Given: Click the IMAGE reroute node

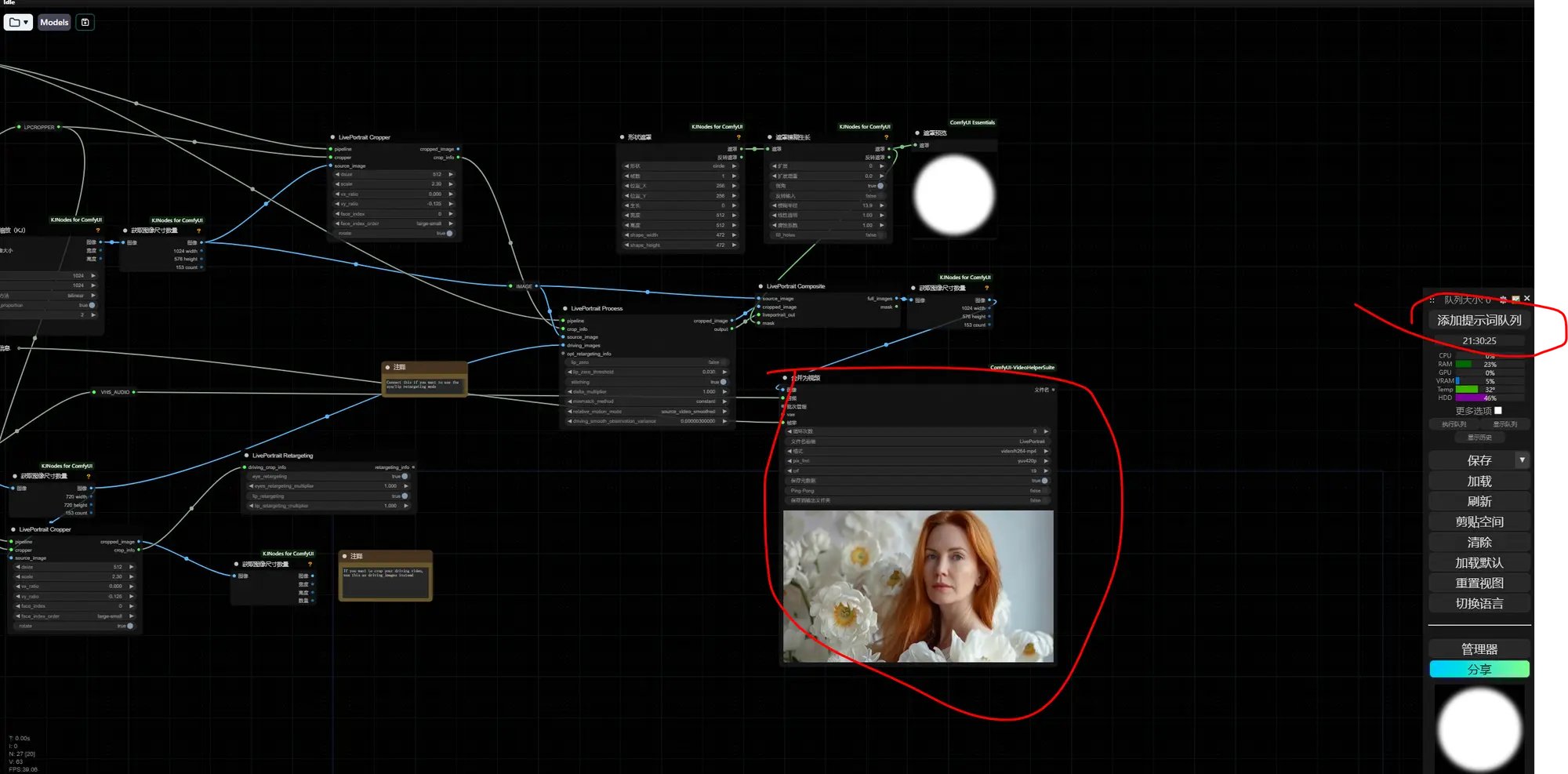Looking at the screenshot, I should pyautogui.click(x=524, y=286).
